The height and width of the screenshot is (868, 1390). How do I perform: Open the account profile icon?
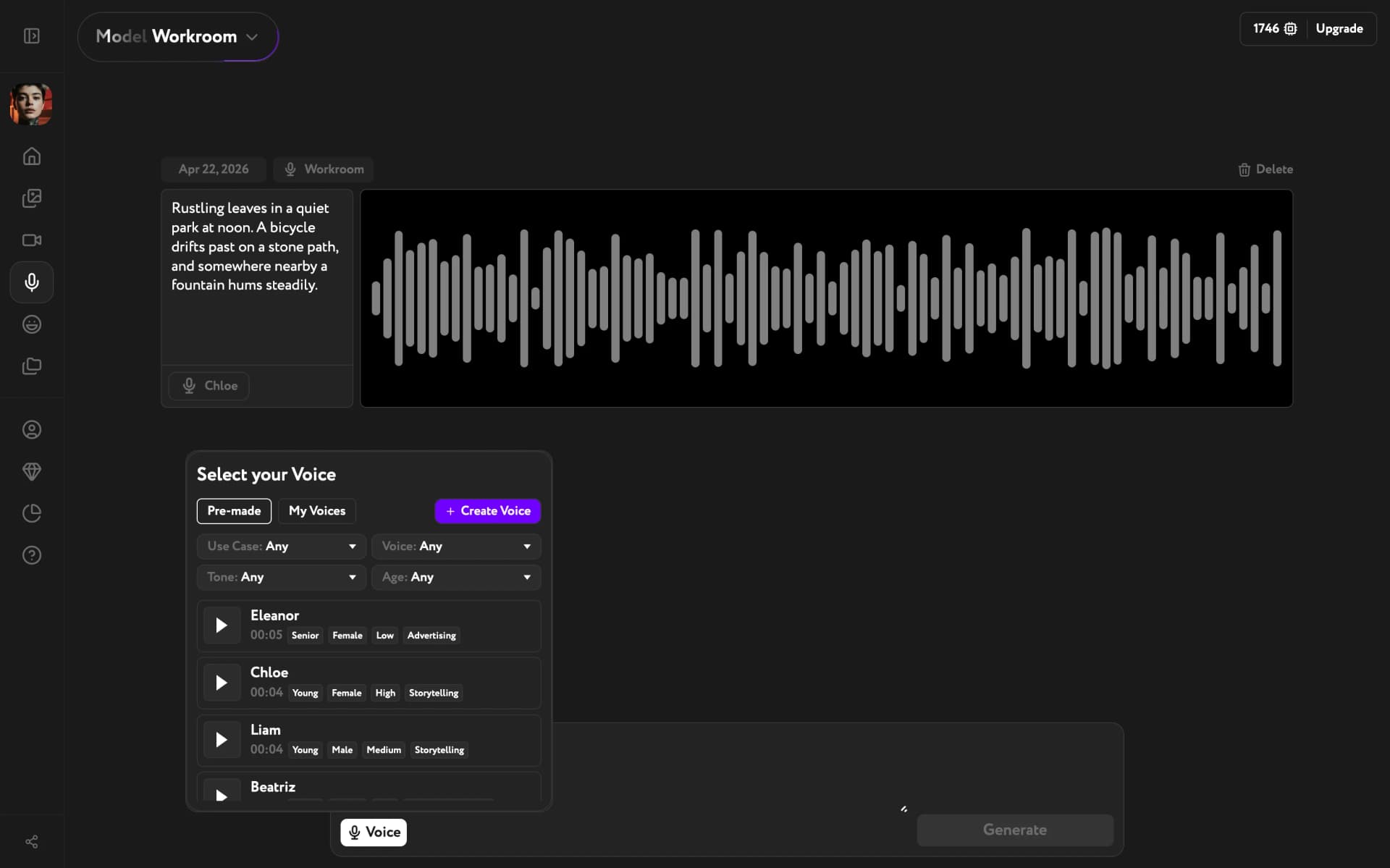coord(31,429)
